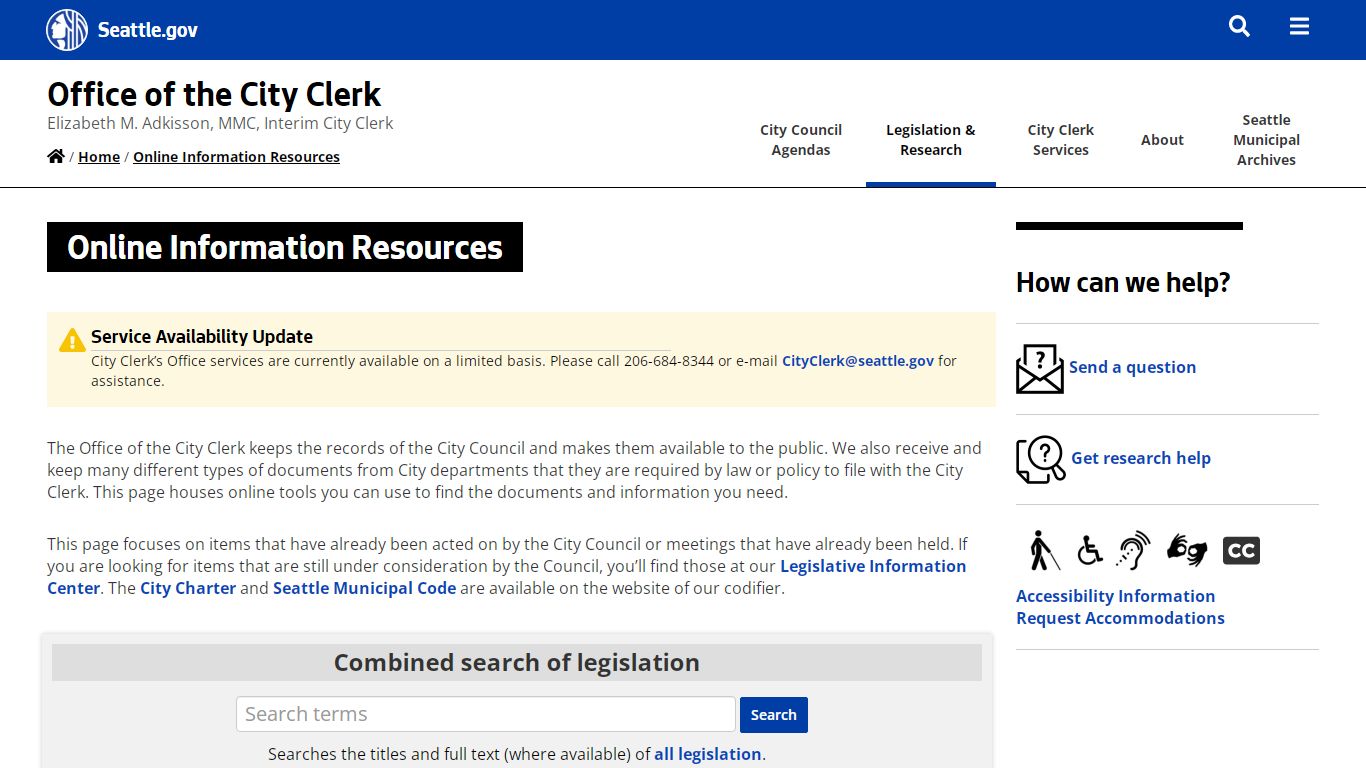
Task: Open Legislation & Research menu
Action: click(931, 140)
